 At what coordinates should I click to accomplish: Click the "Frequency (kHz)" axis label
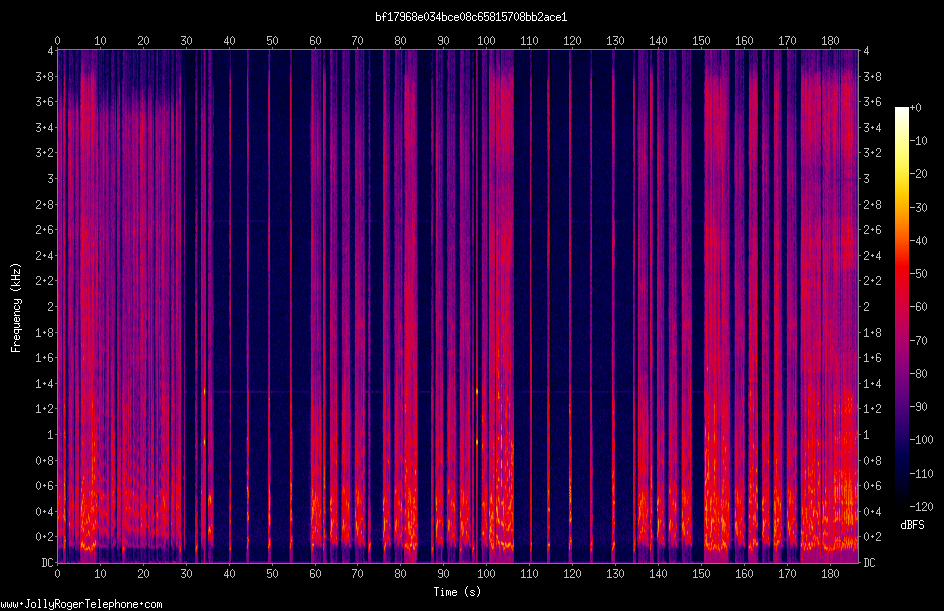tap(16, 308)
